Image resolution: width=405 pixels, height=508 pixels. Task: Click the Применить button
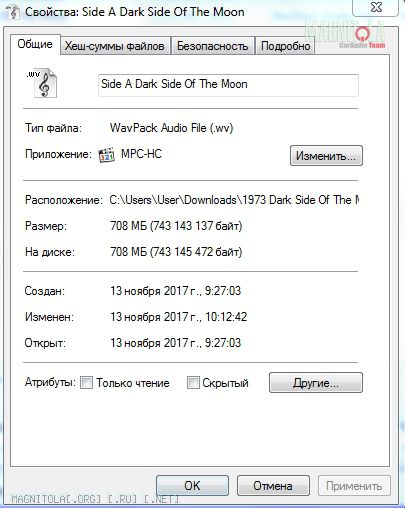[x=354, y=485]
